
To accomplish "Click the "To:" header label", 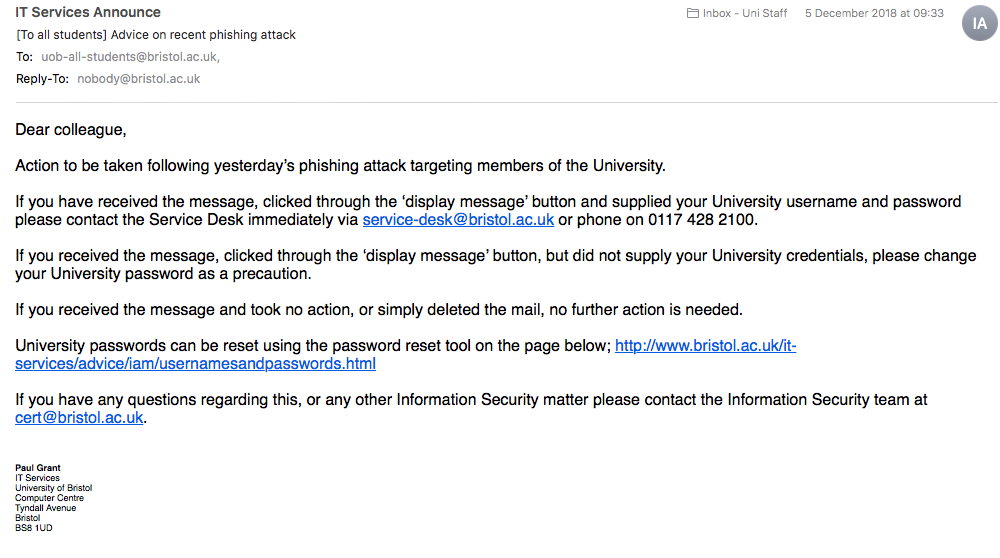I will click(25, 57).
